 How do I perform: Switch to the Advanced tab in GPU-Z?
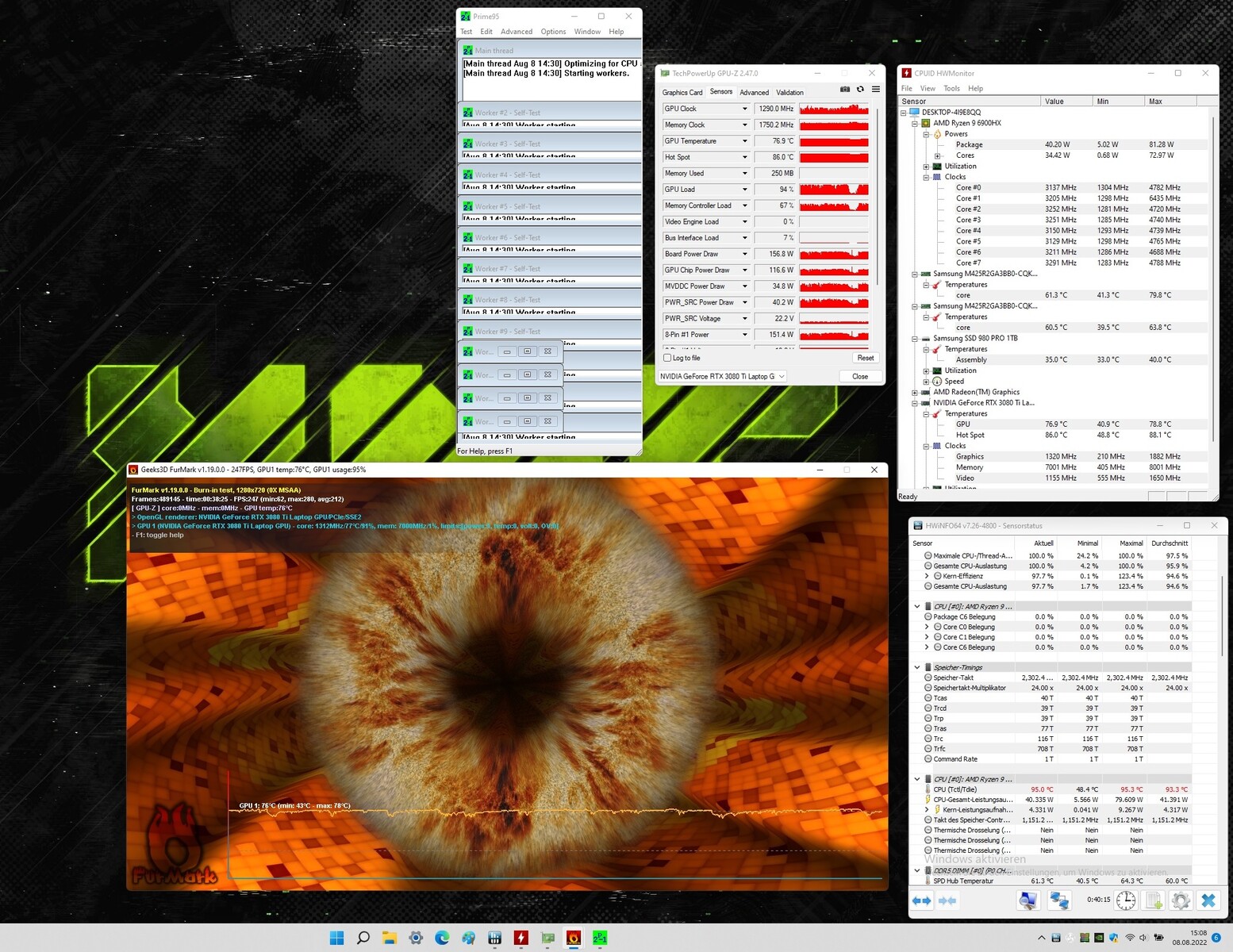coord(755,93)
